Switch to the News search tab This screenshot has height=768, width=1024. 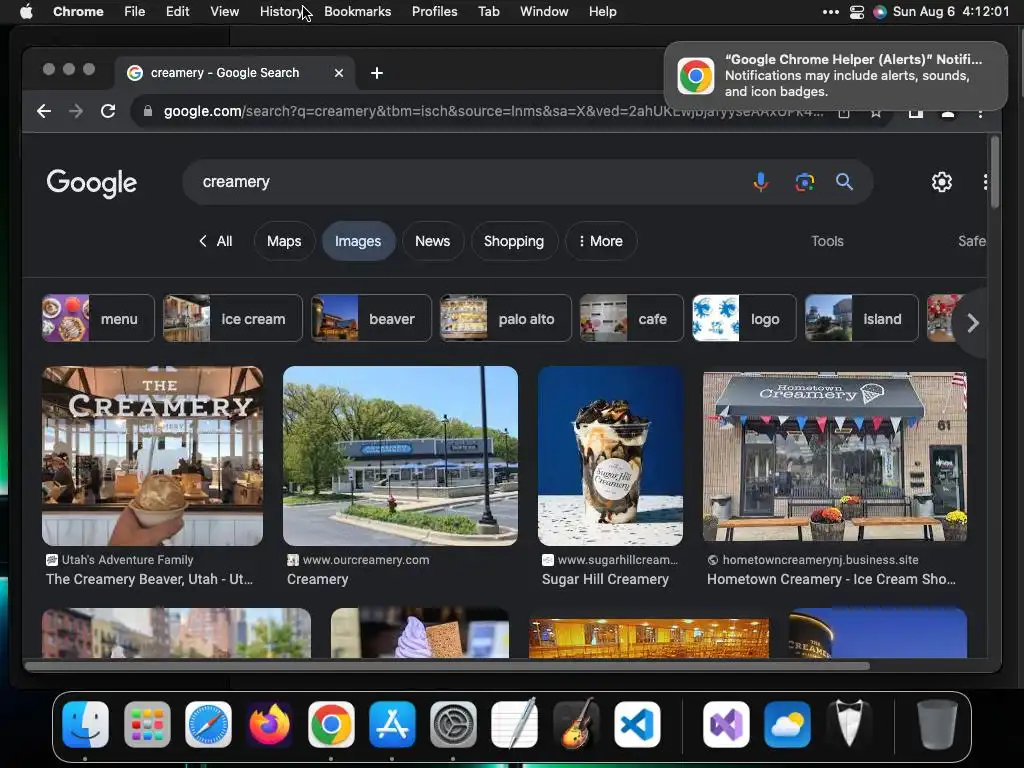point(432,241)
